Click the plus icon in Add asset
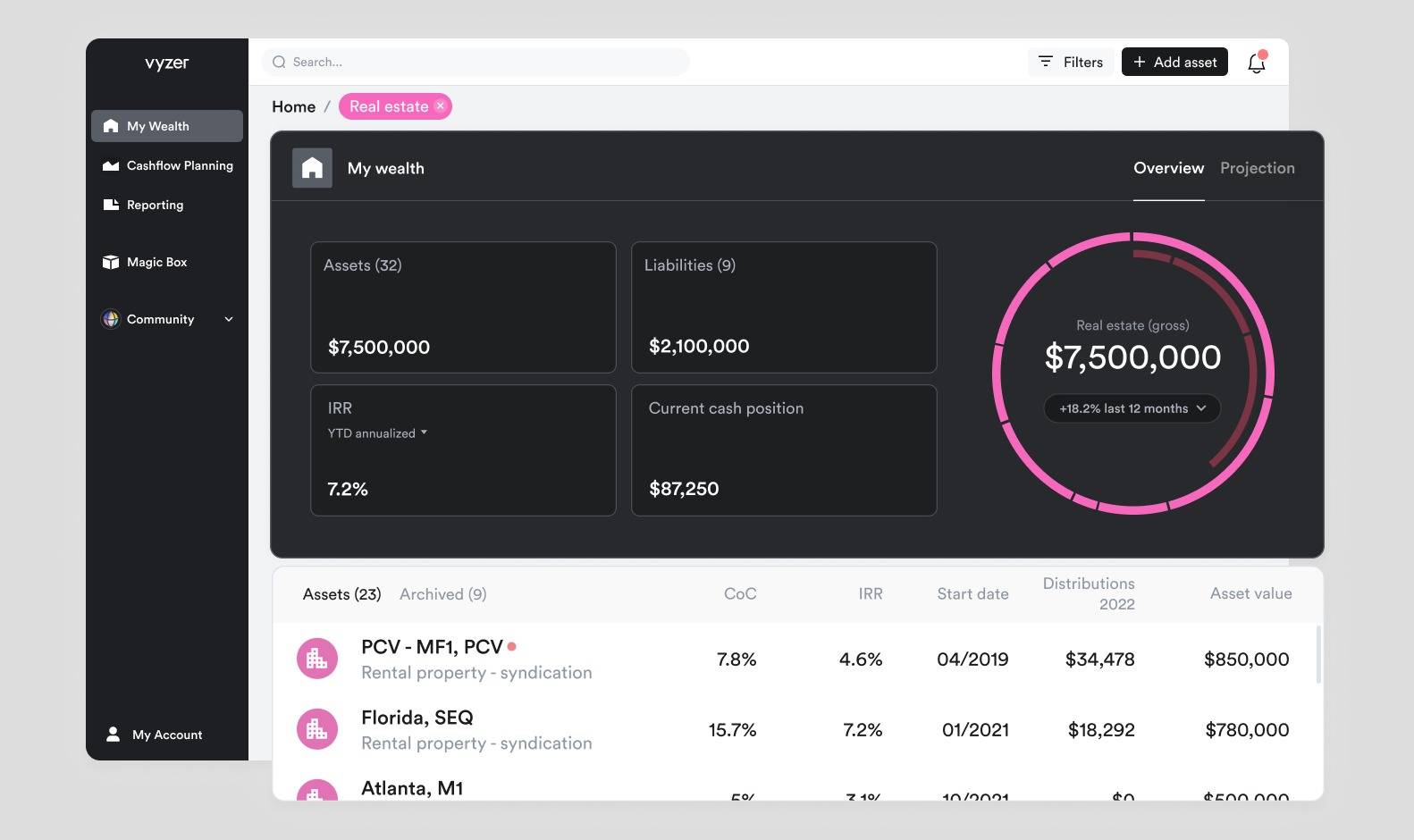The height and width of the screenshot is (840, 1414). pos(1139,62)
